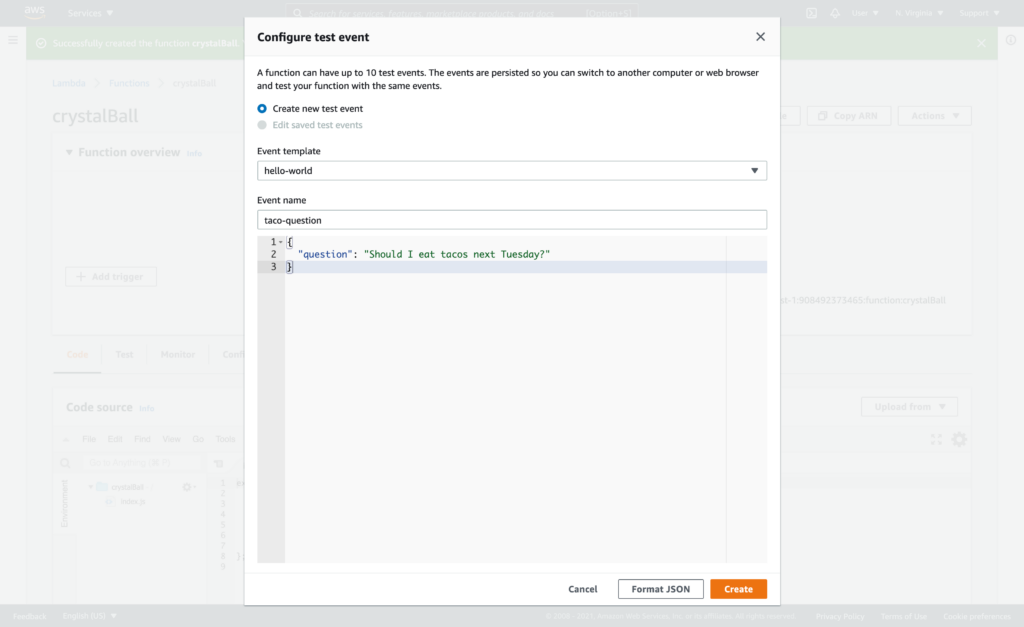Open the Services menu
Viewport: 1024px width, 627px height.
pos(90,13)
